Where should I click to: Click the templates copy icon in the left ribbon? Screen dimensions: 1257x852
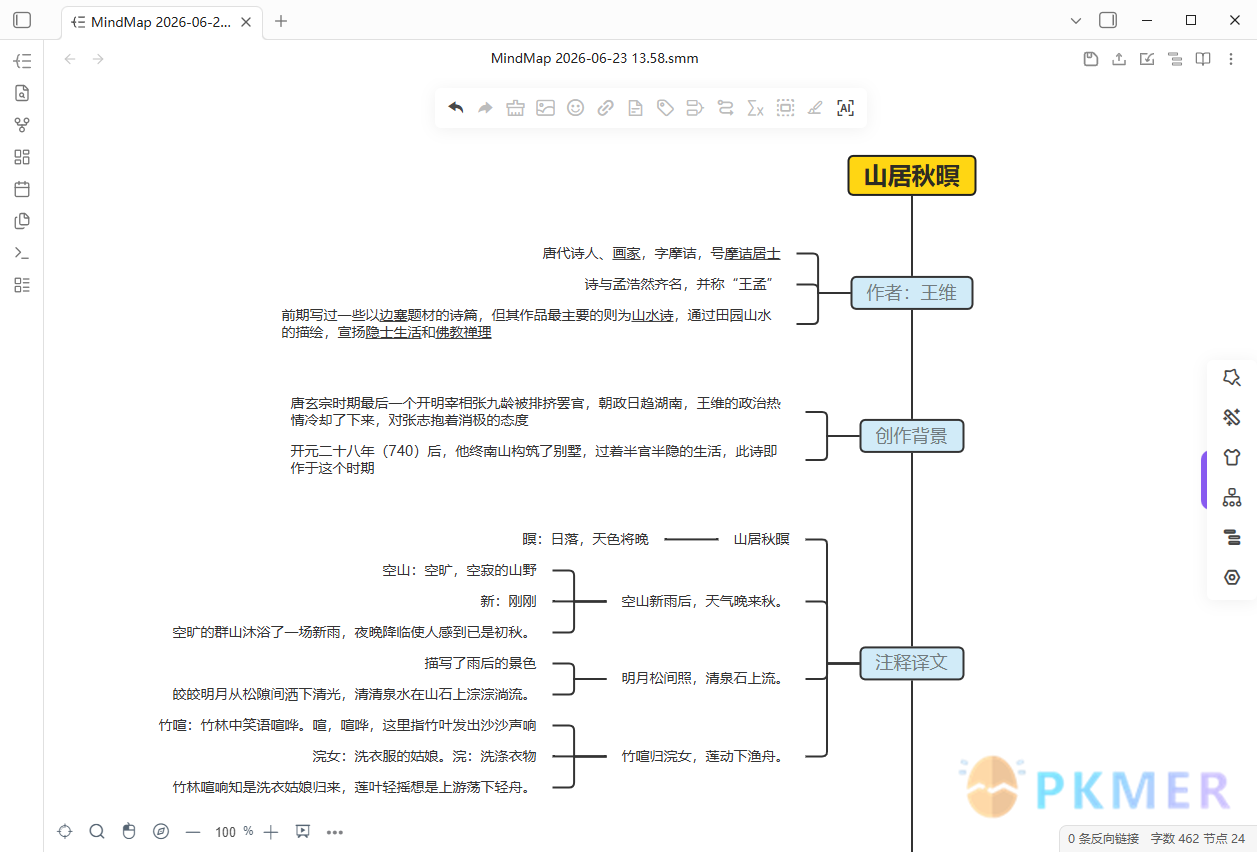22,221
